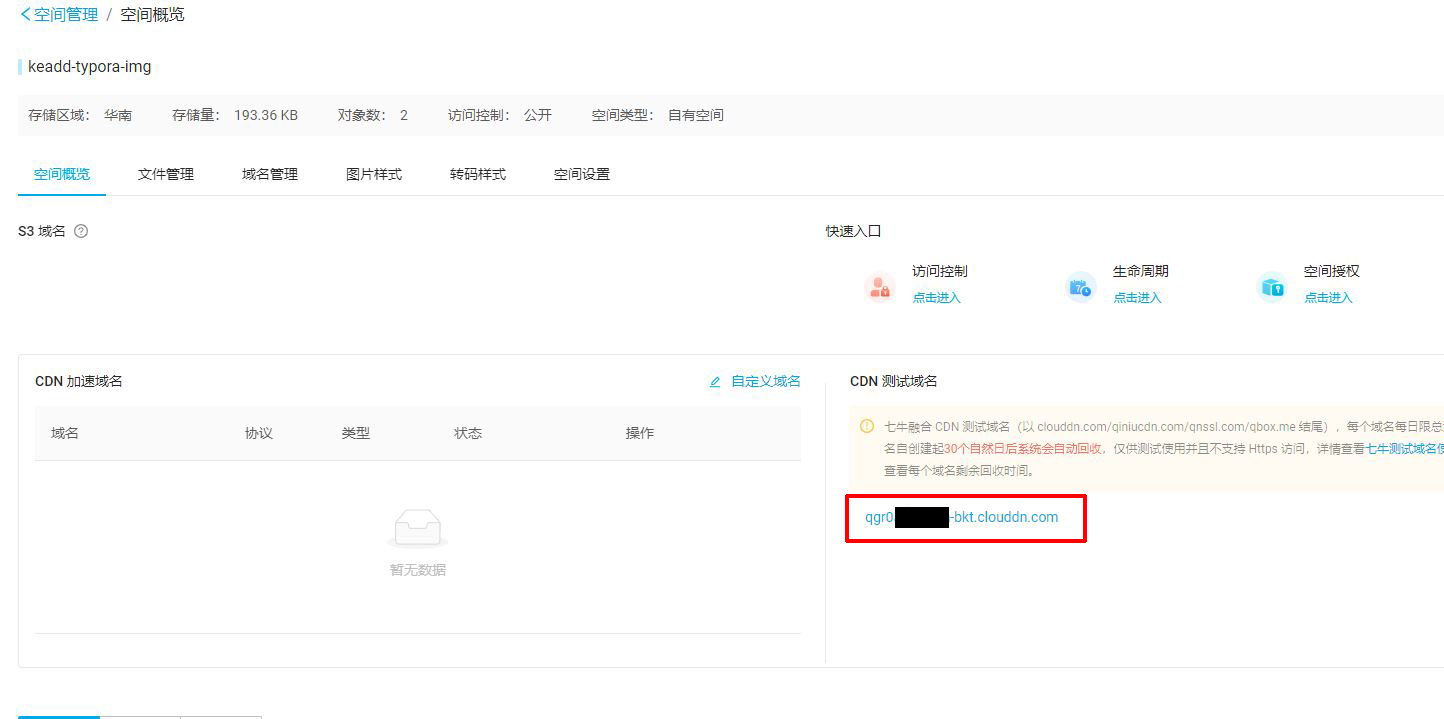The image size is (1444, 719).
Task: Go back to 空间管理 breadcrumb
Action: [x=59, y=15]
